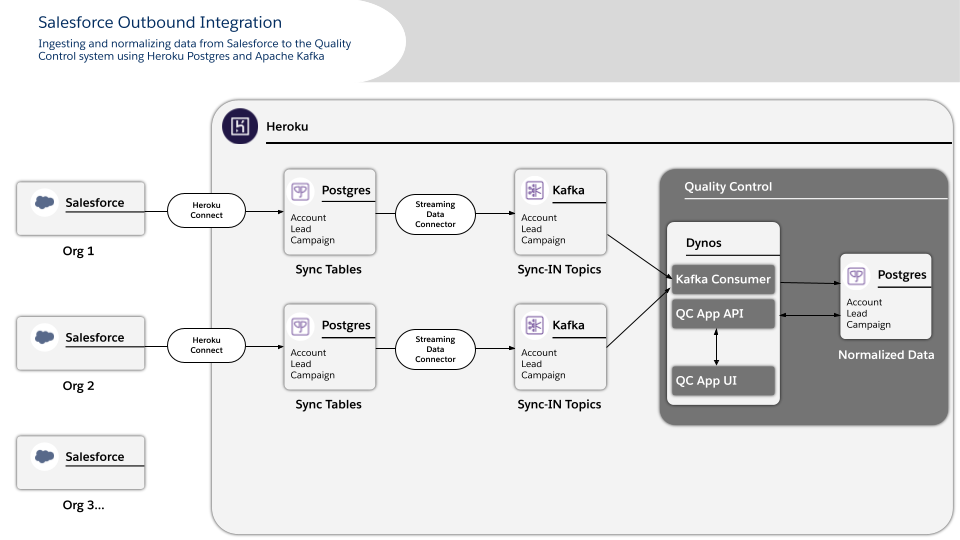Click the Postgres title in lower Sync Tables box

point(346,325)
